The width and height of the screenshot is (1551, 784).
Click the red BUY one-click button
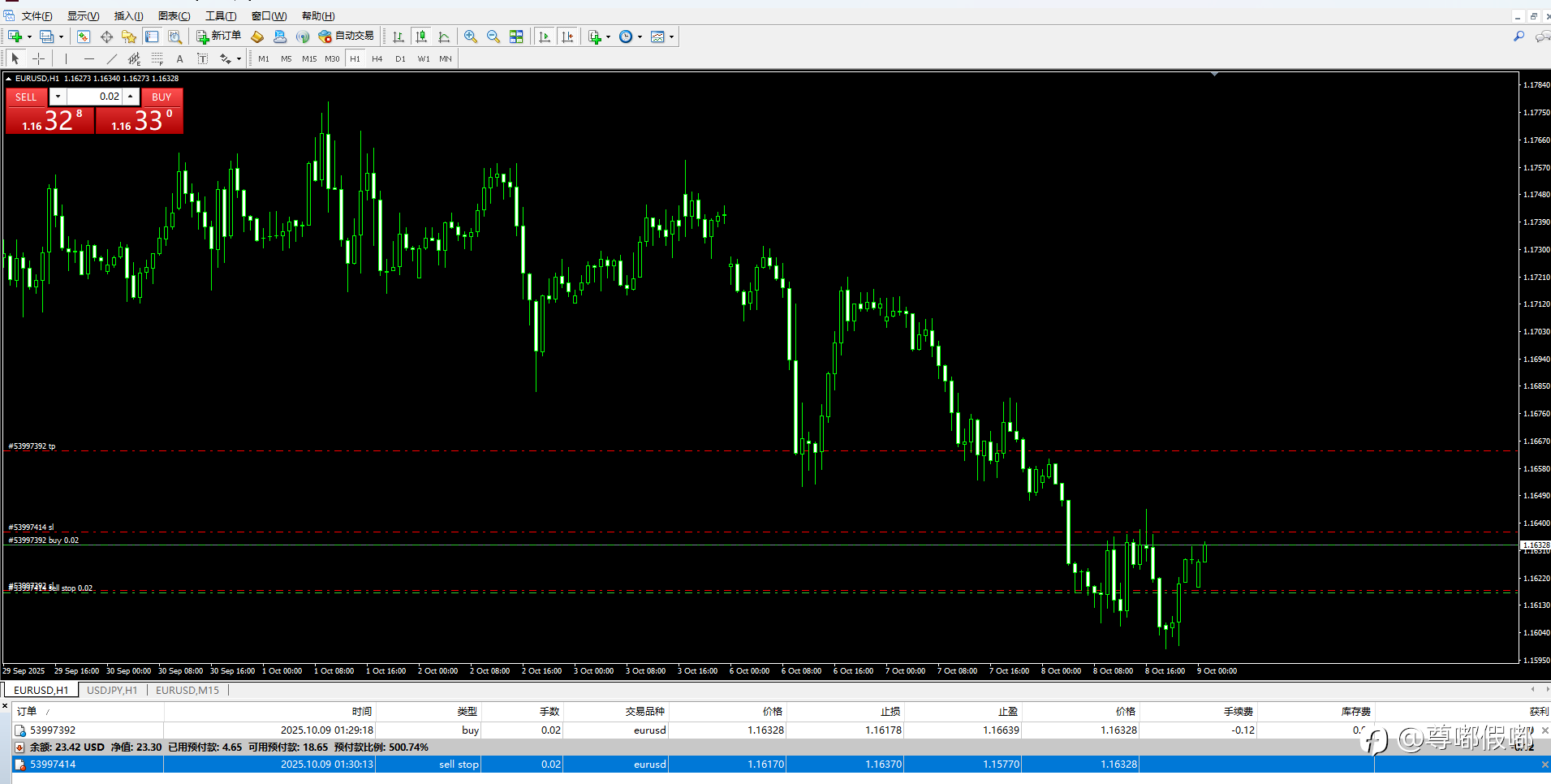(162, 97)
